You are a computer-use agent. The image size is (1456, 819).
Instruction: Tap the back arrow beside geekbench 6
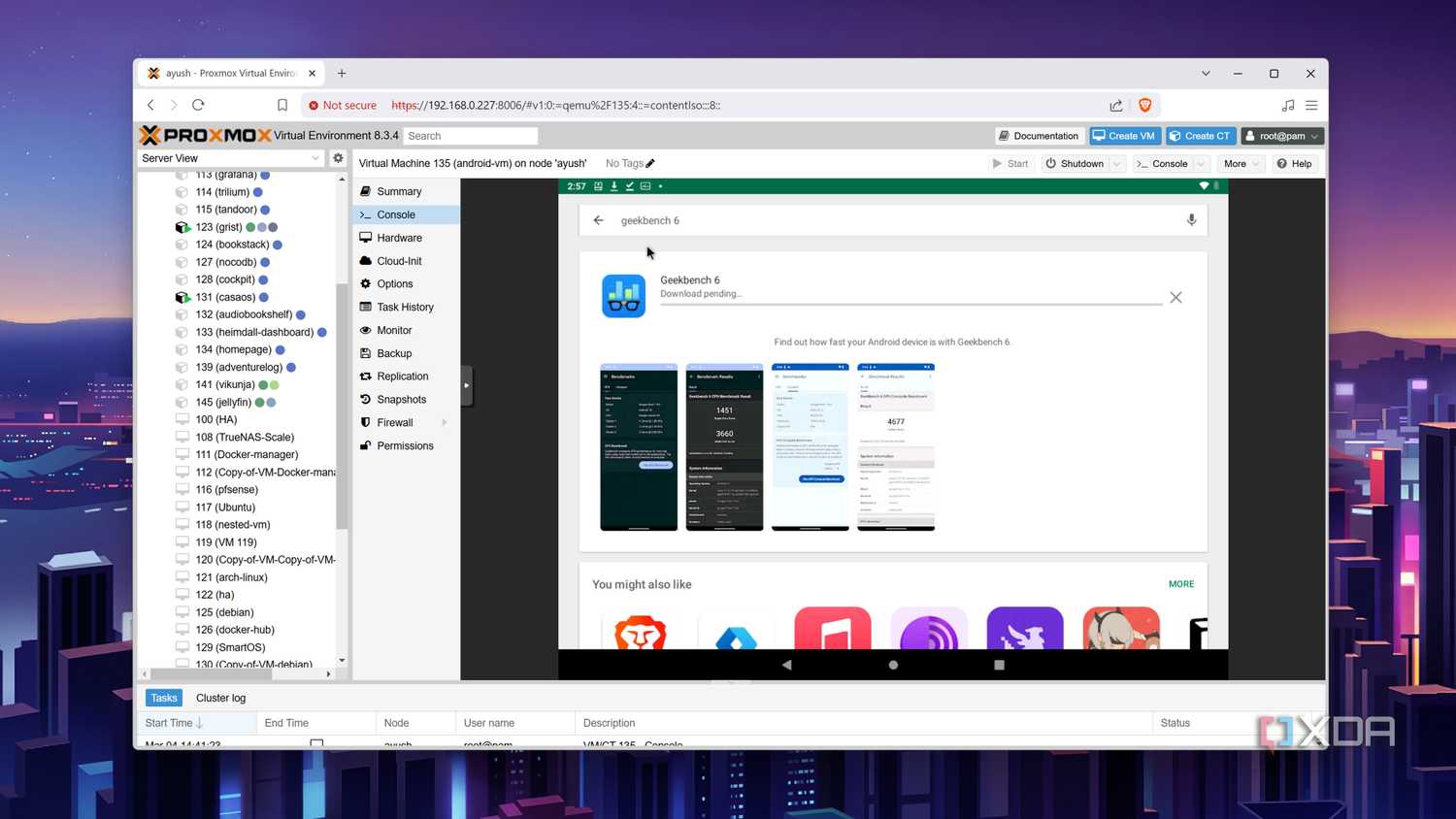click(598, 220)
